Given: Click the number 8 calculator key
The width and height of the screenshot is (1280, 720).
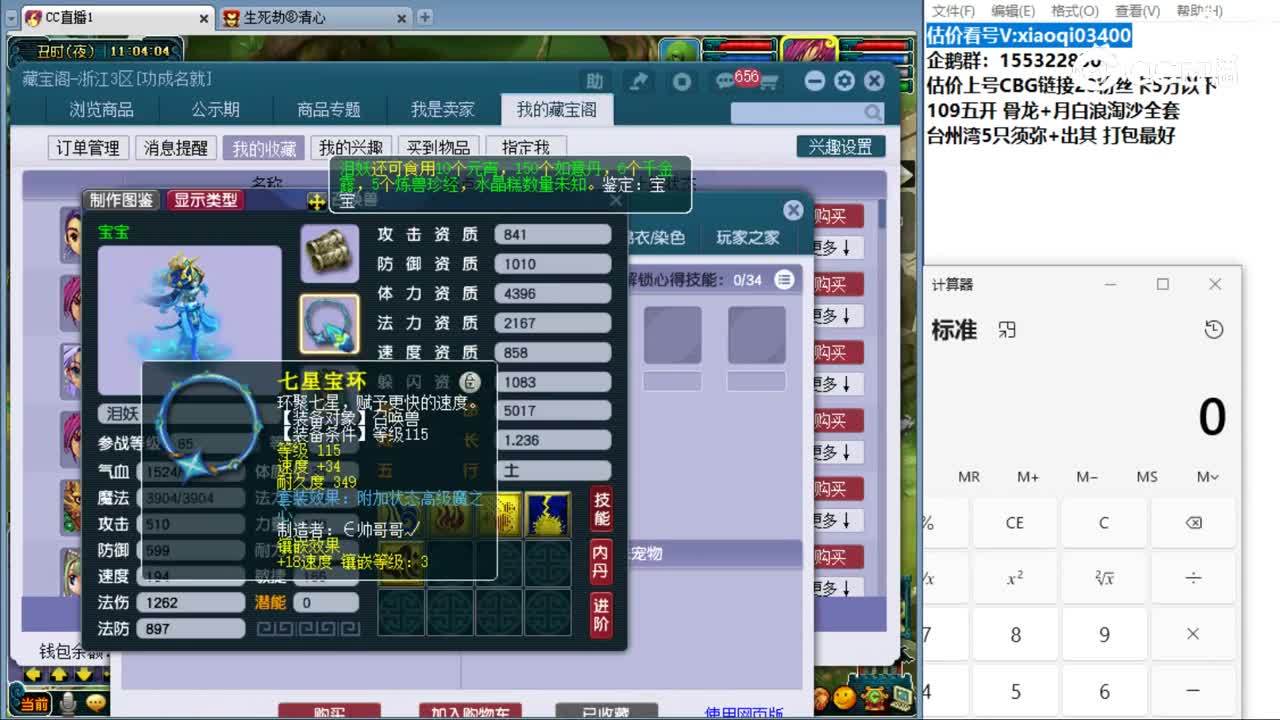Looking at the screenshot, I should 1015,634.
